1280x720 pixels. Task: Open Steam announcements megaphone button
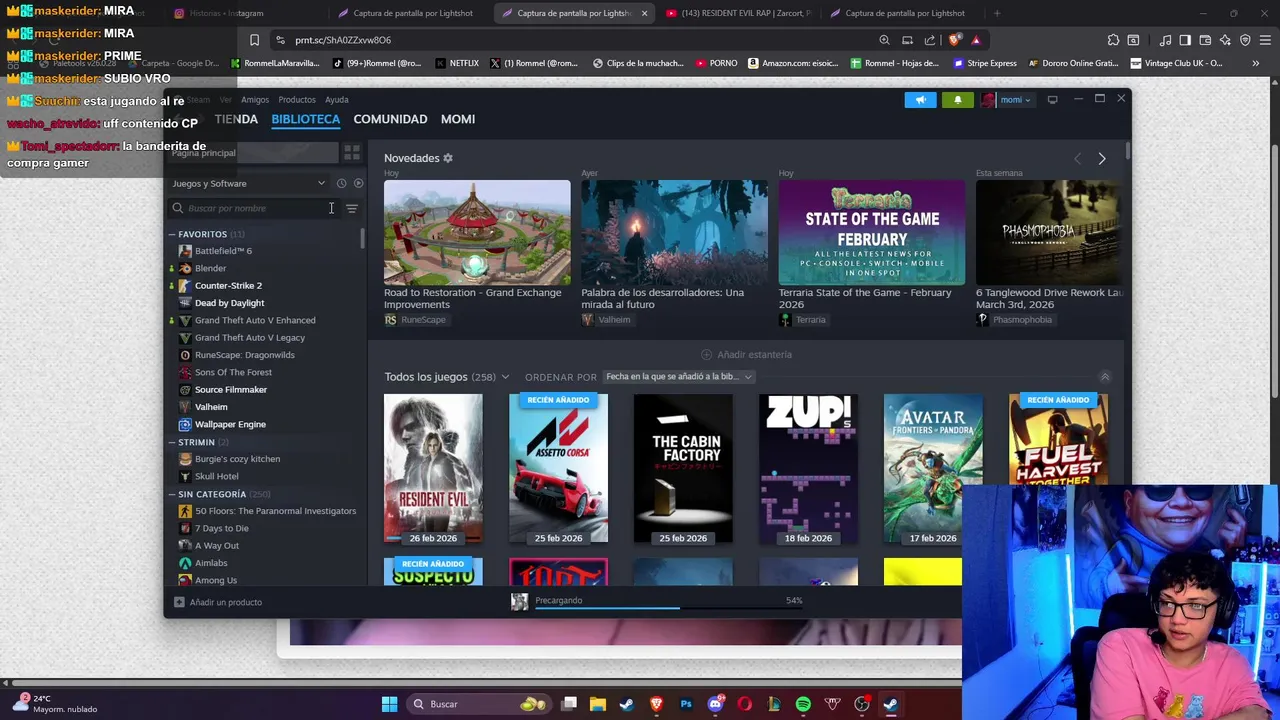click(920, 100)
